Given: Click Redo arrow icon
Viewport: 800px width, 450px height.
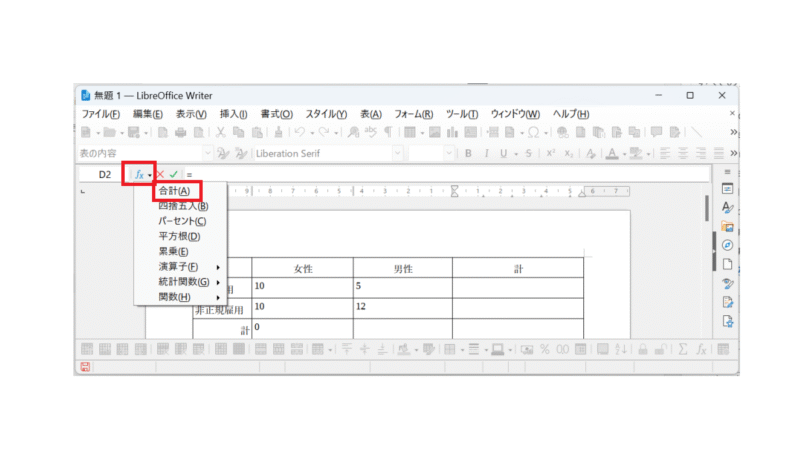Looking at the screenshot, I should click(323, 133).
